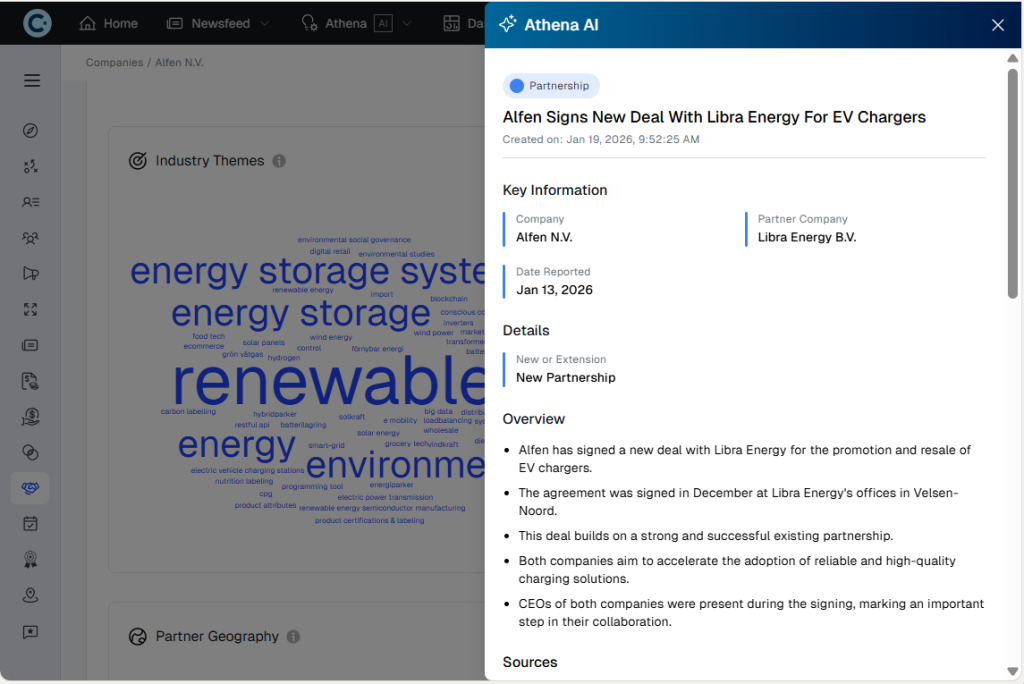Image resolution: width=1024 pixels, height=684 pixels.
Task: Click the Athena AI panel scrollbar down arrow
Action: tap(1013, 671)
